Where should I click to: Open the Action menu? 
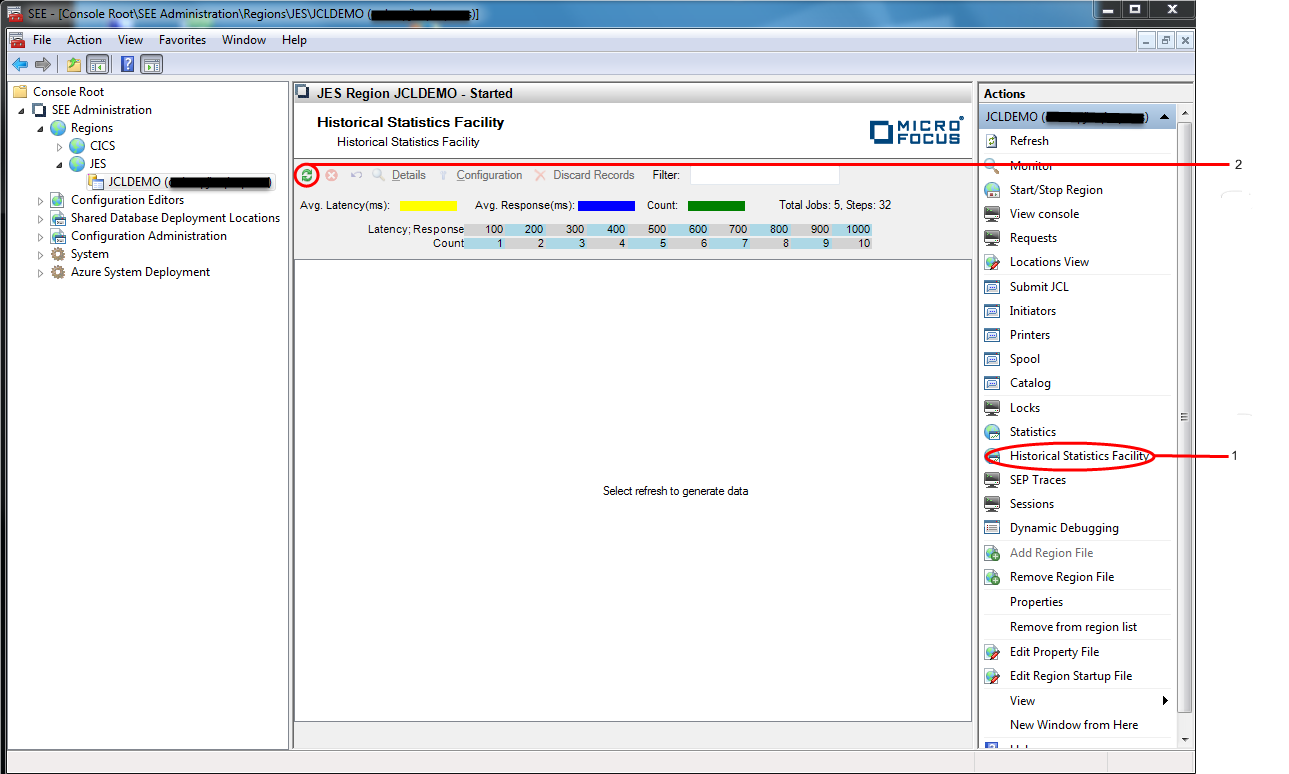[x=84, y=40]
